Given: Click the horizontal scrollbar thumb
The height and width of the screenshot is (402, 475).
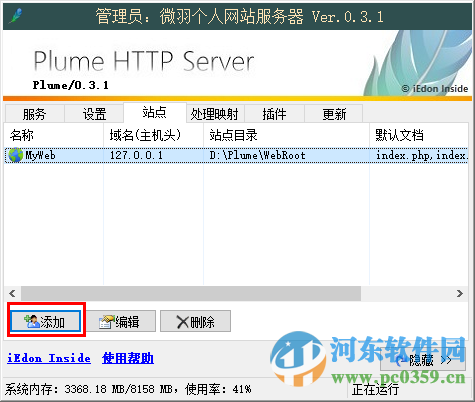Looking at the screenshot, I should tap(191, 293).
